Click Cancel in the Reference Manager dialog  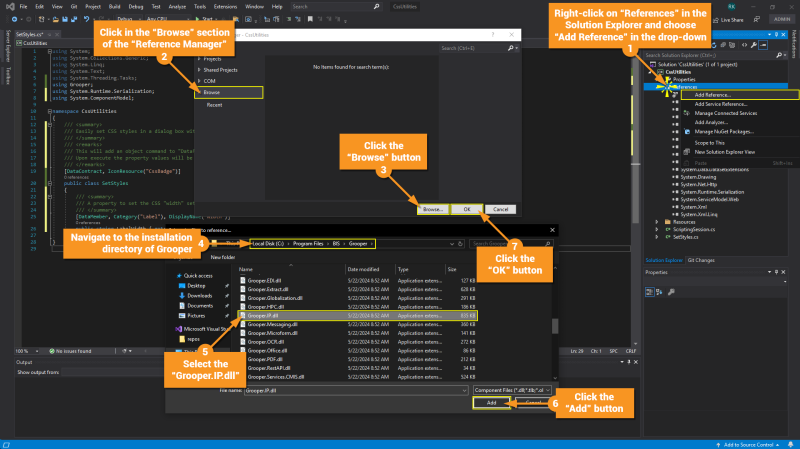click(501, 209)
